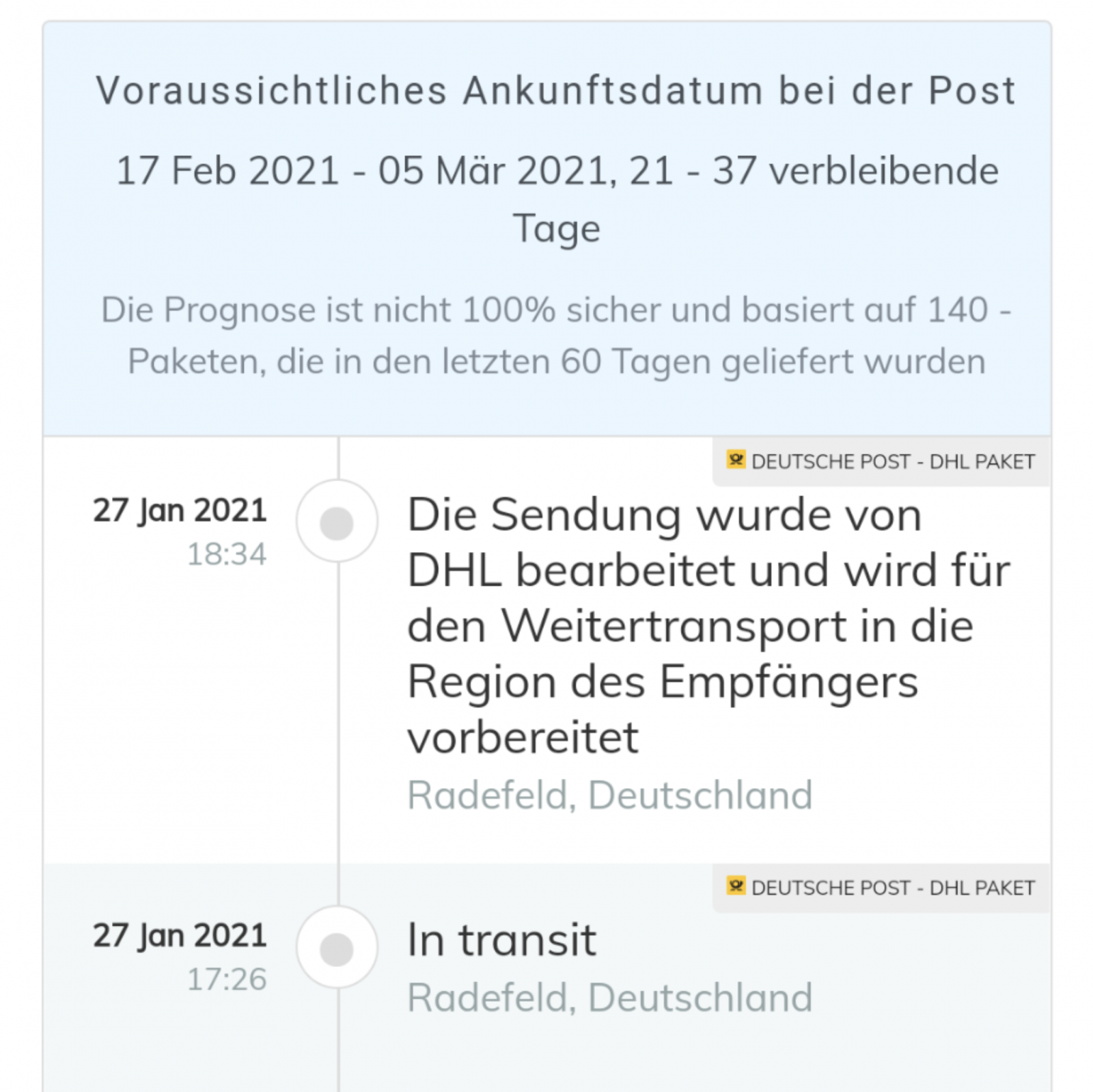Click Radefeld, Deutschland under In transit
Viewport: 1093px width, 1092px height.
click(x=609, y=998)
